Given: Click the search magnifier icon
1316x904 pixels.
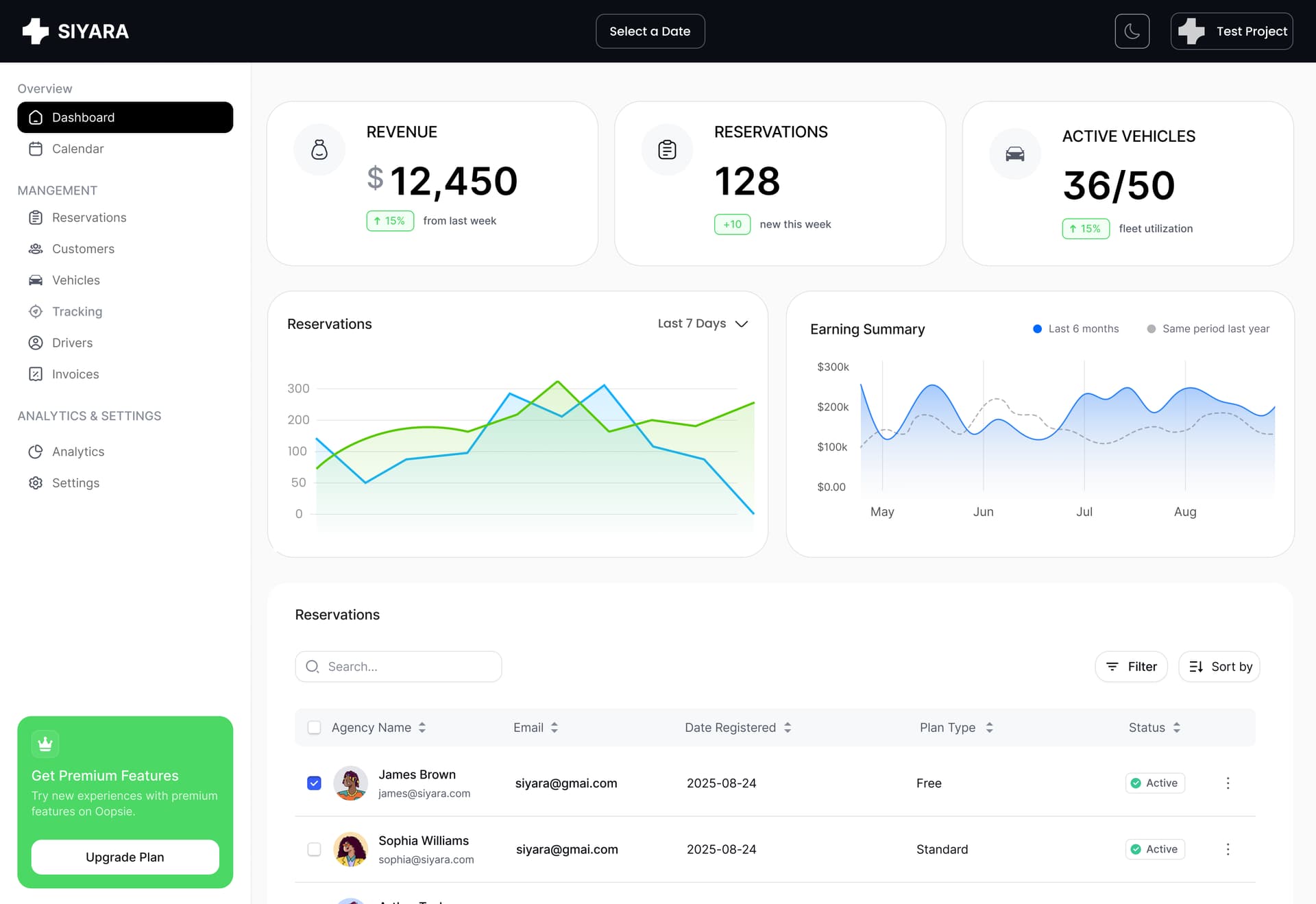Looking at the screenshot, I should 313,666.
